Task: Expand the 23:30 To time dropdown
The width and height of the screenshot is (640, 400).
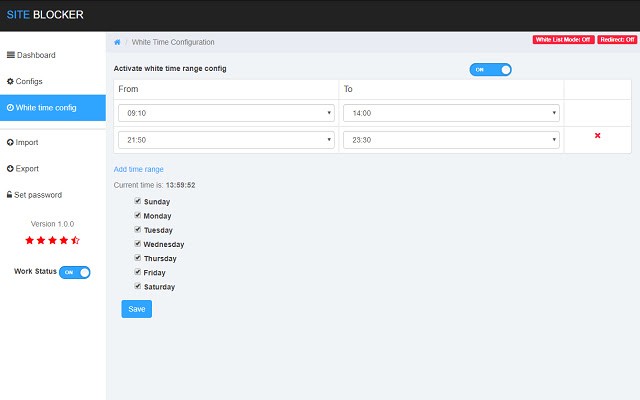Action: [x=451, y=141]
